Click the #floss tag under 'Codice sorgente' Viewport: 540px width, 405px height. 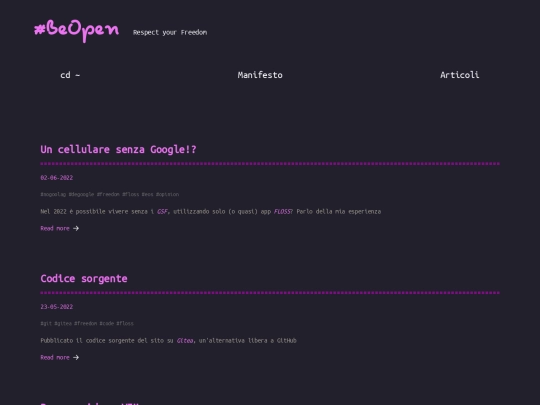click(125, 323)
